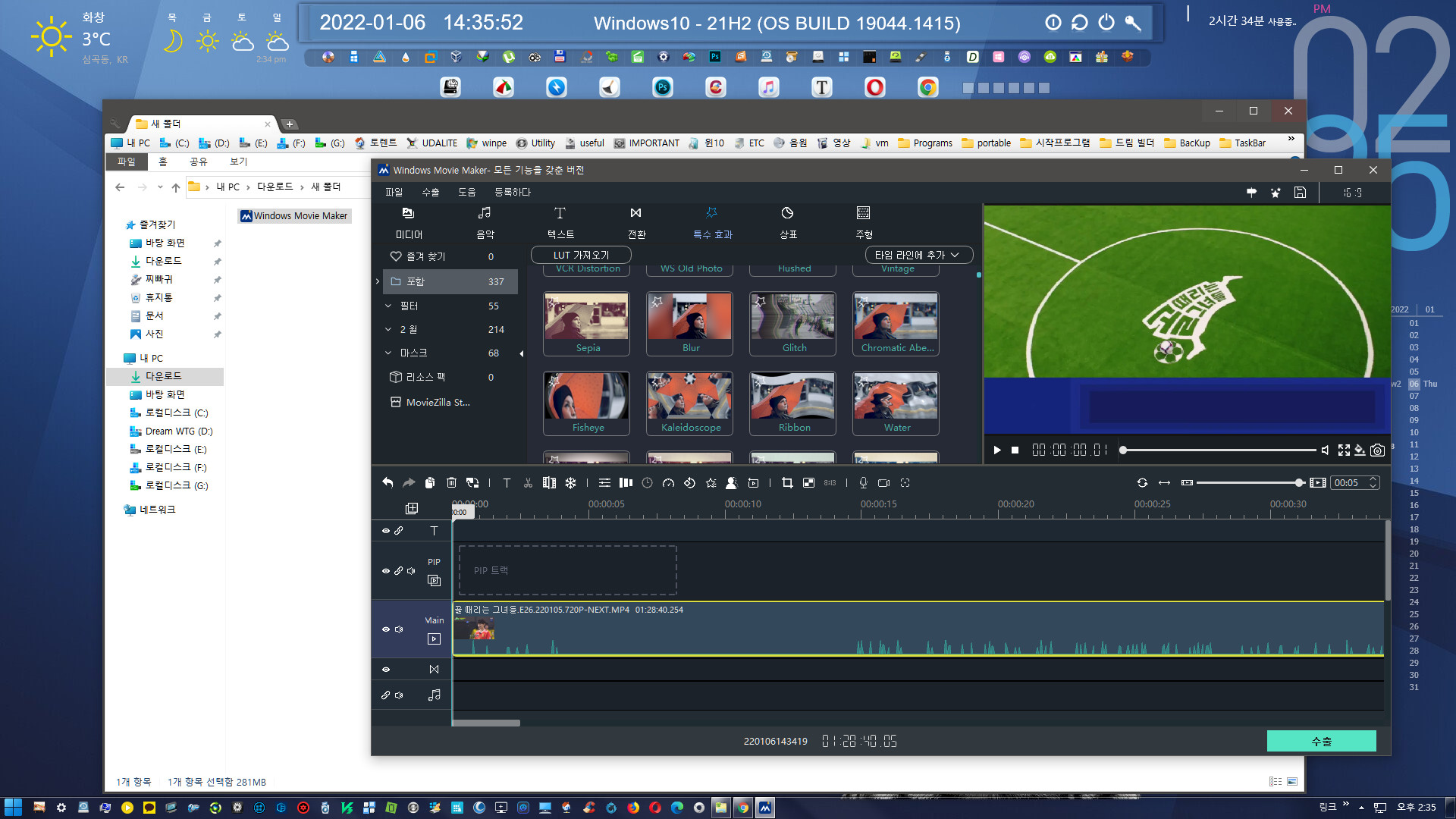Select the Kaleidoscope effect thumbnail
This screenshot has width=1456, height=819.
coord(690,403)
